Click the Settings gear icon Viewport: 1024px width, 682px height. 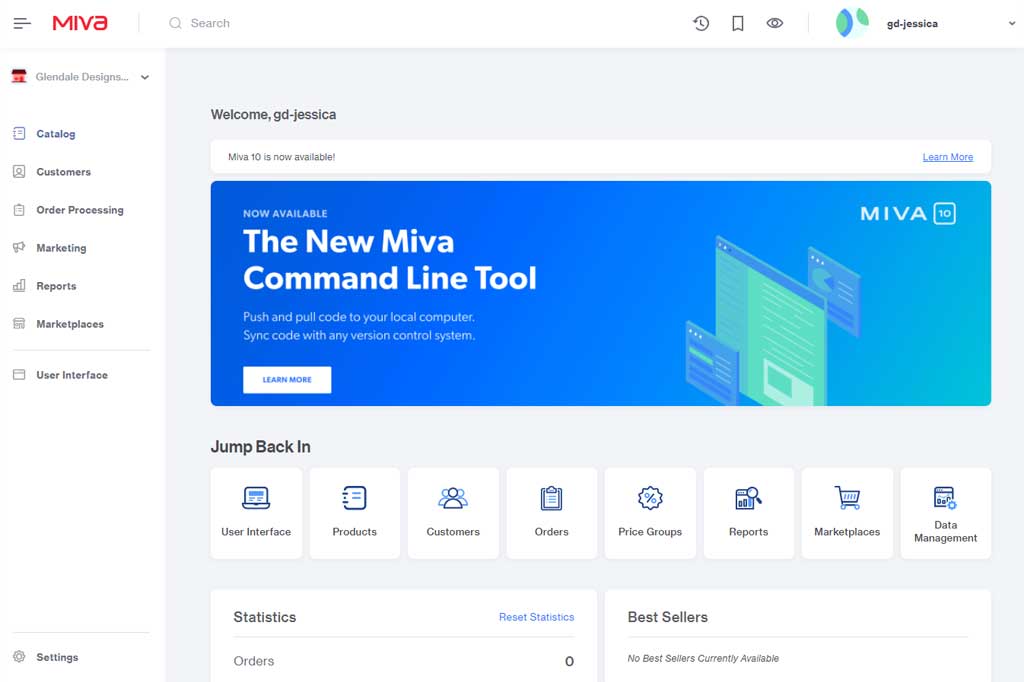[19, 657]
